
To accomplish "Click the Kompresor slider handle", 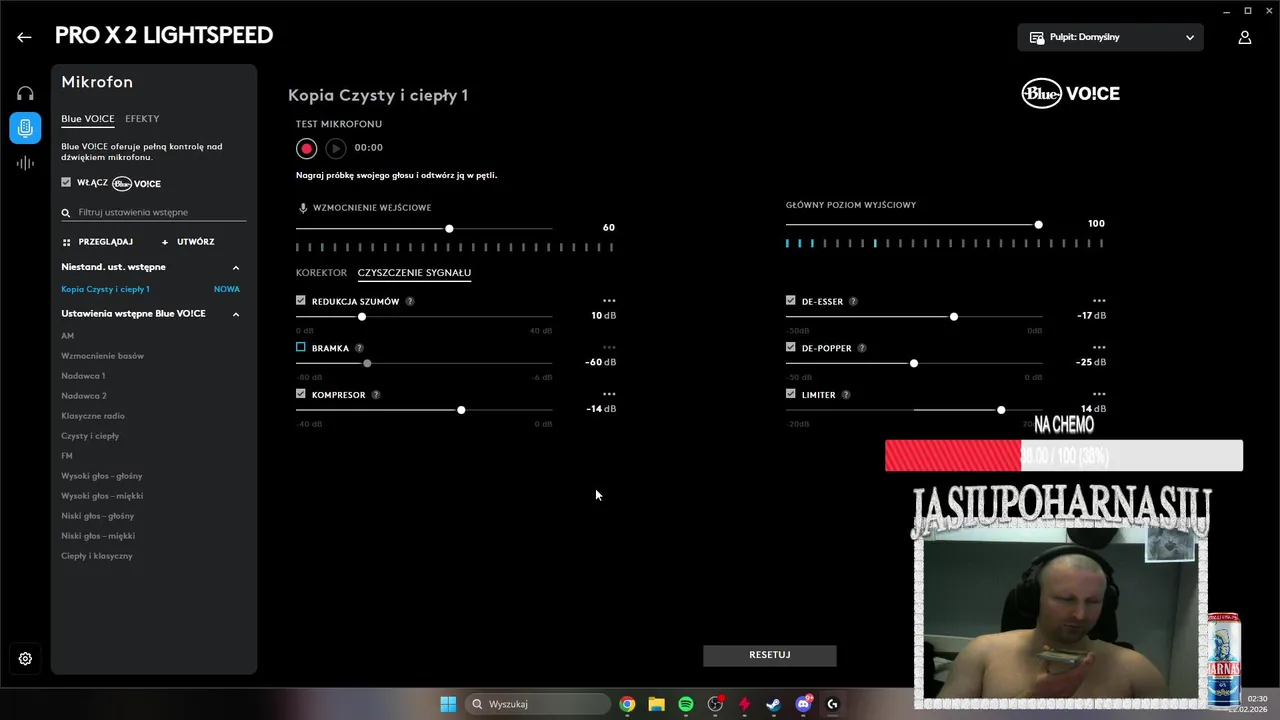I will pos(461,410).
